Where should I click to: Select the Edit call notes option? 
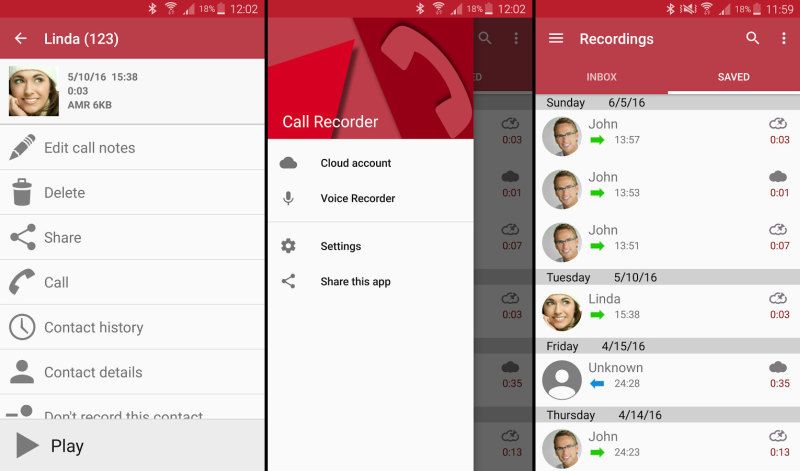coord(132,147)
